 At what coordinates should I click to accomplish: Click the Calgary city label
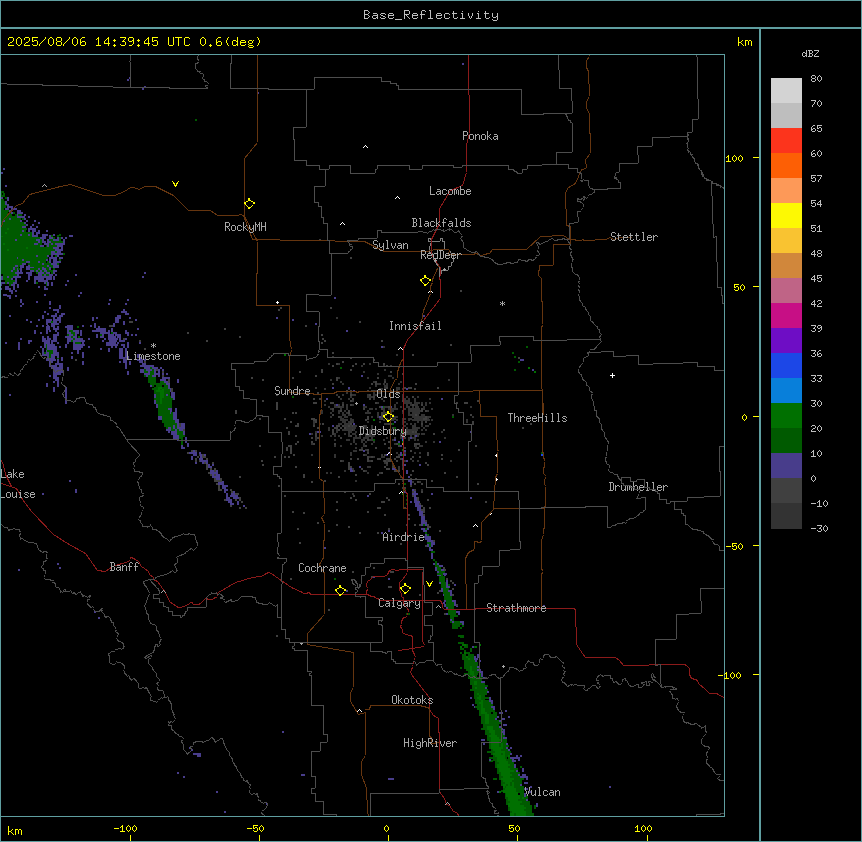[399, 603]
